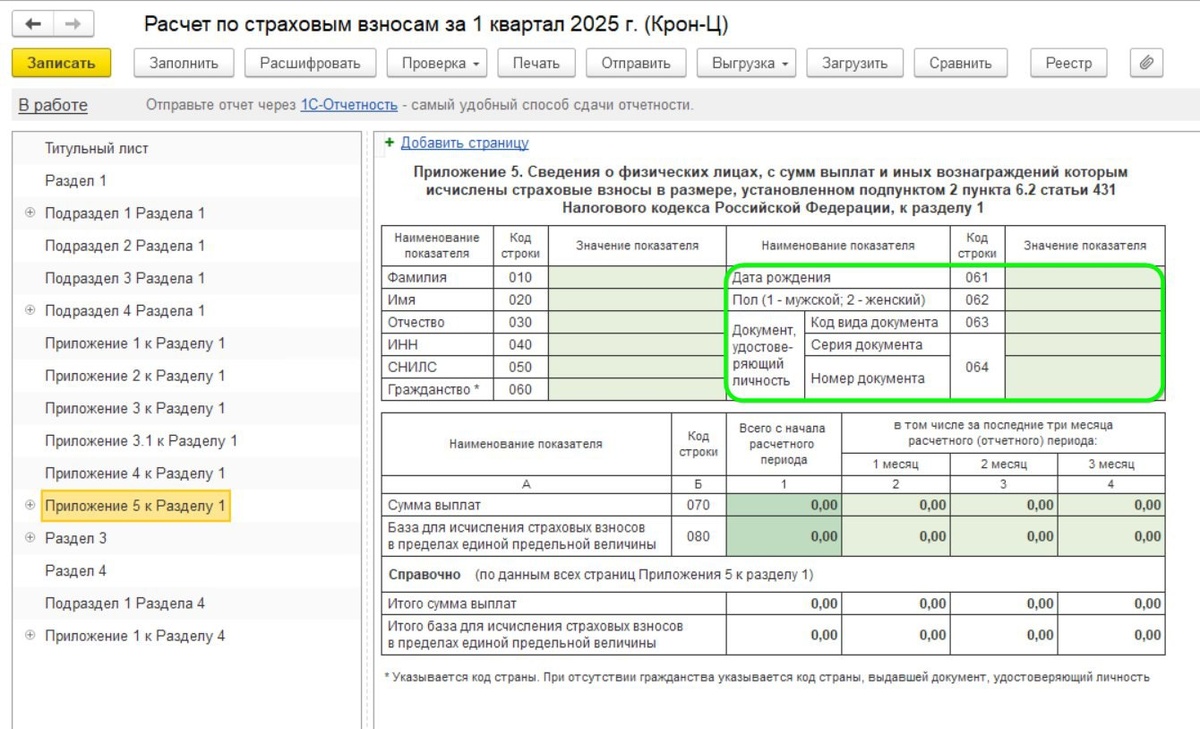Click line 080 base total cell, column 1
Image resolution: width=1200 pixels, height=729 pixels.
[784, 536]
